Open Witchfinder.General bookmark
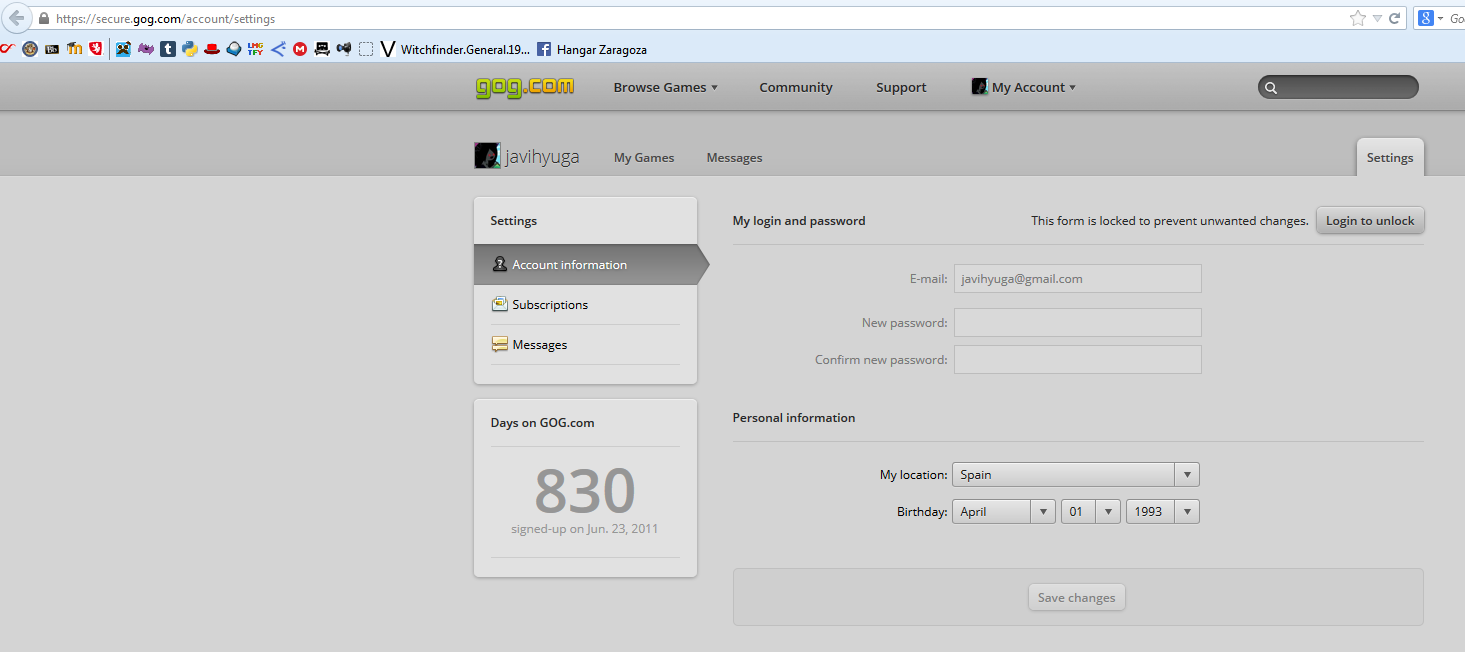1465x652 pixels. [455, 48]
